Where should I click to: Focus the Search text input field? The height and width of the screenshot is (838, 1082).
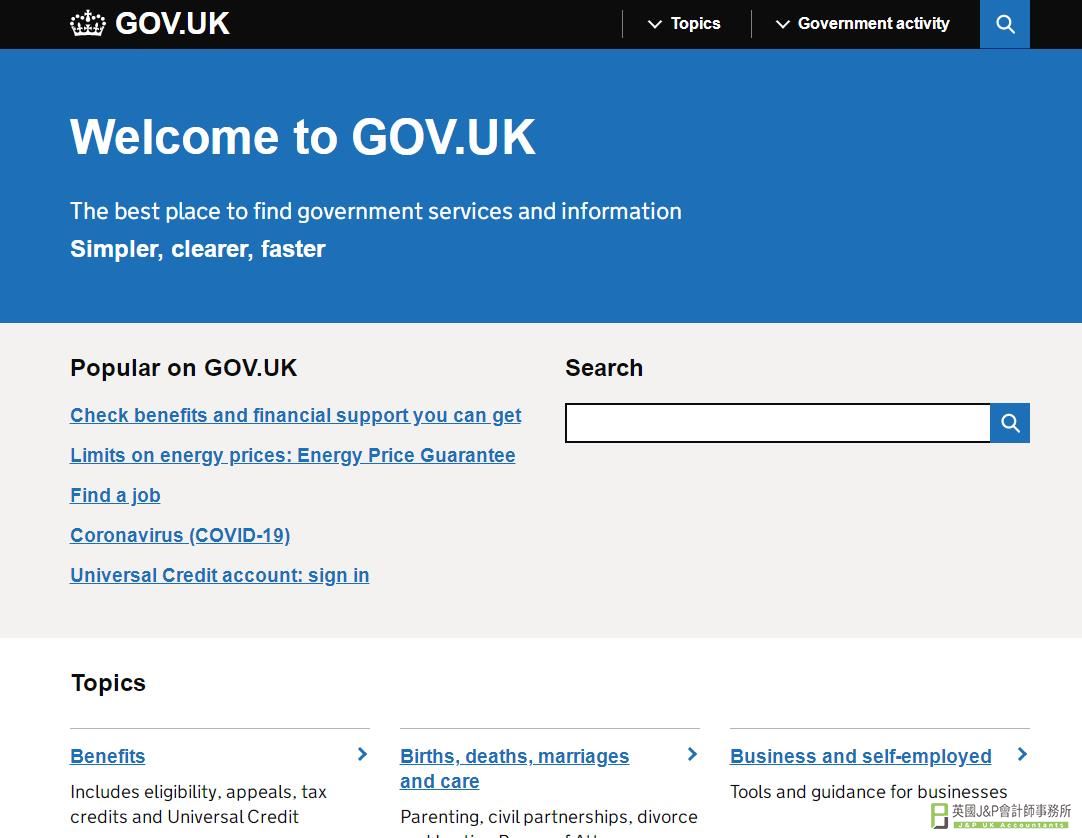[x=778, y=423]
